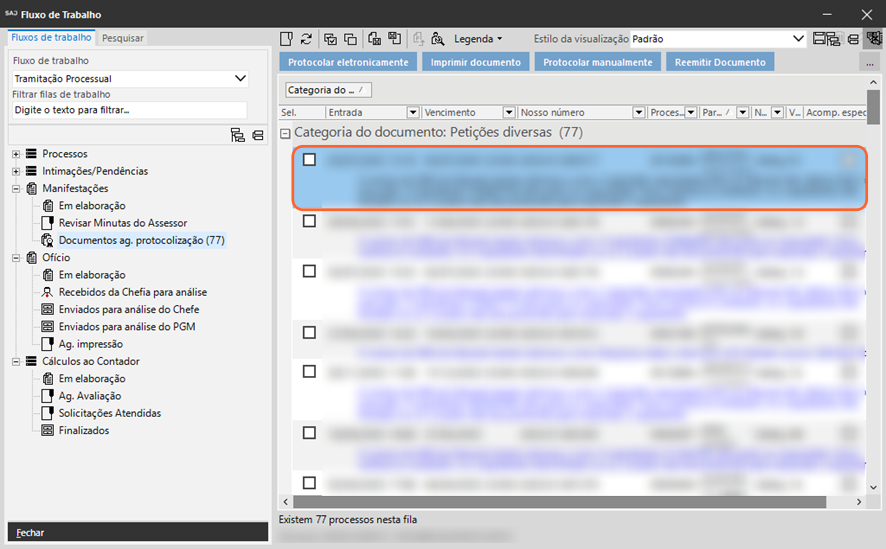
Task: Click the search documents binoculars icon
Action: 437,39
